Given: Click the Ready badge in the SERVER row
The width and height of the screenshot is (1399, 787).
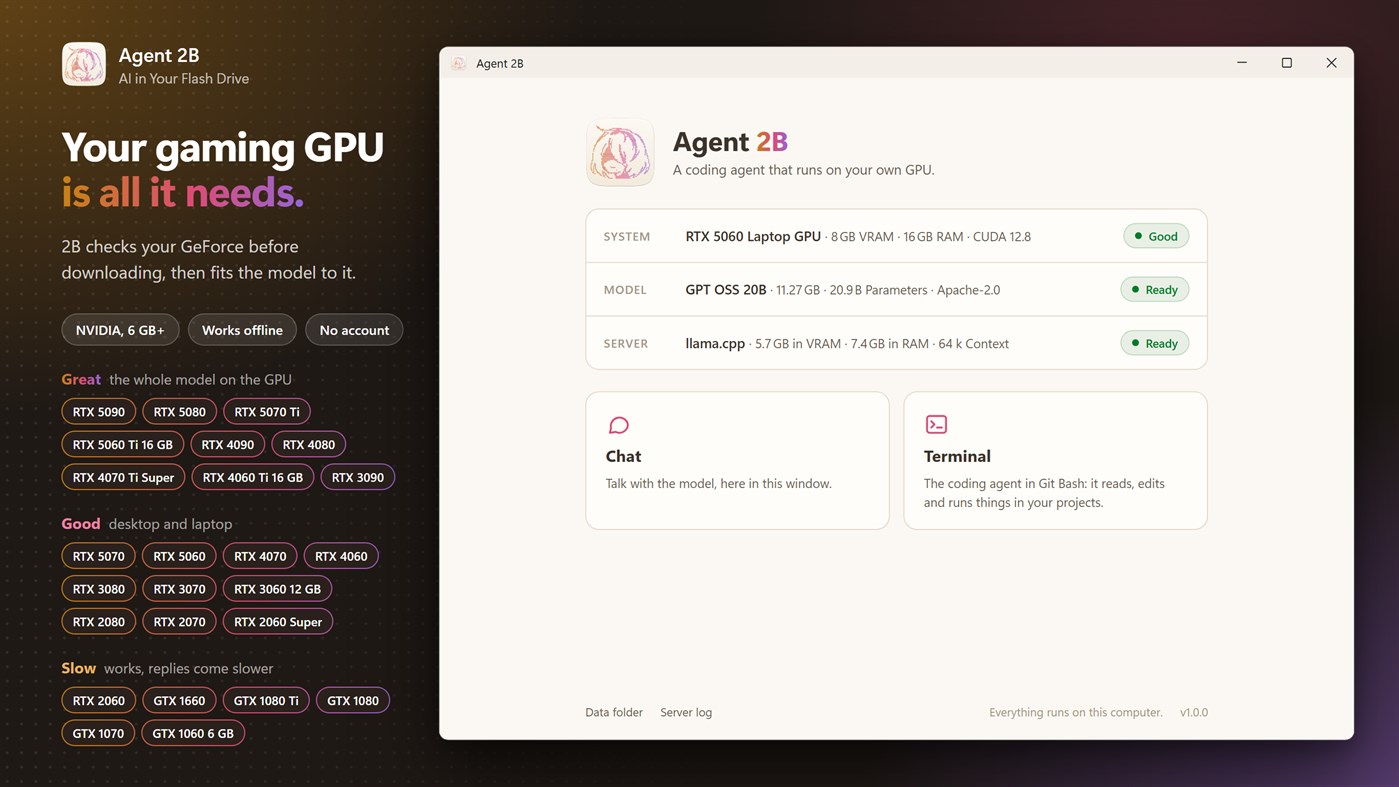Looking at the screenshot, I should [x=1154, y=343].
